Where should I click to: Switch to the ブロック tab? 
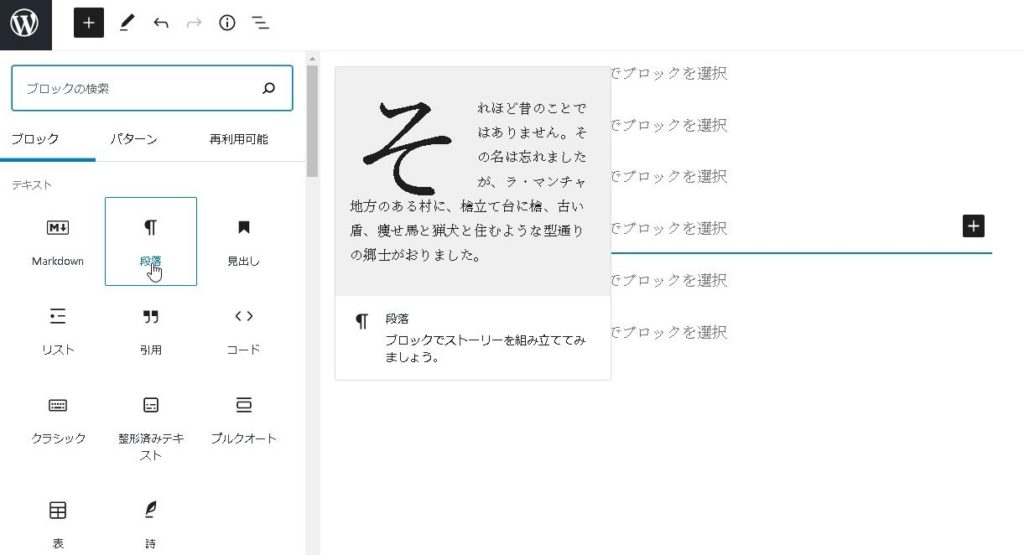coord(35,139)
